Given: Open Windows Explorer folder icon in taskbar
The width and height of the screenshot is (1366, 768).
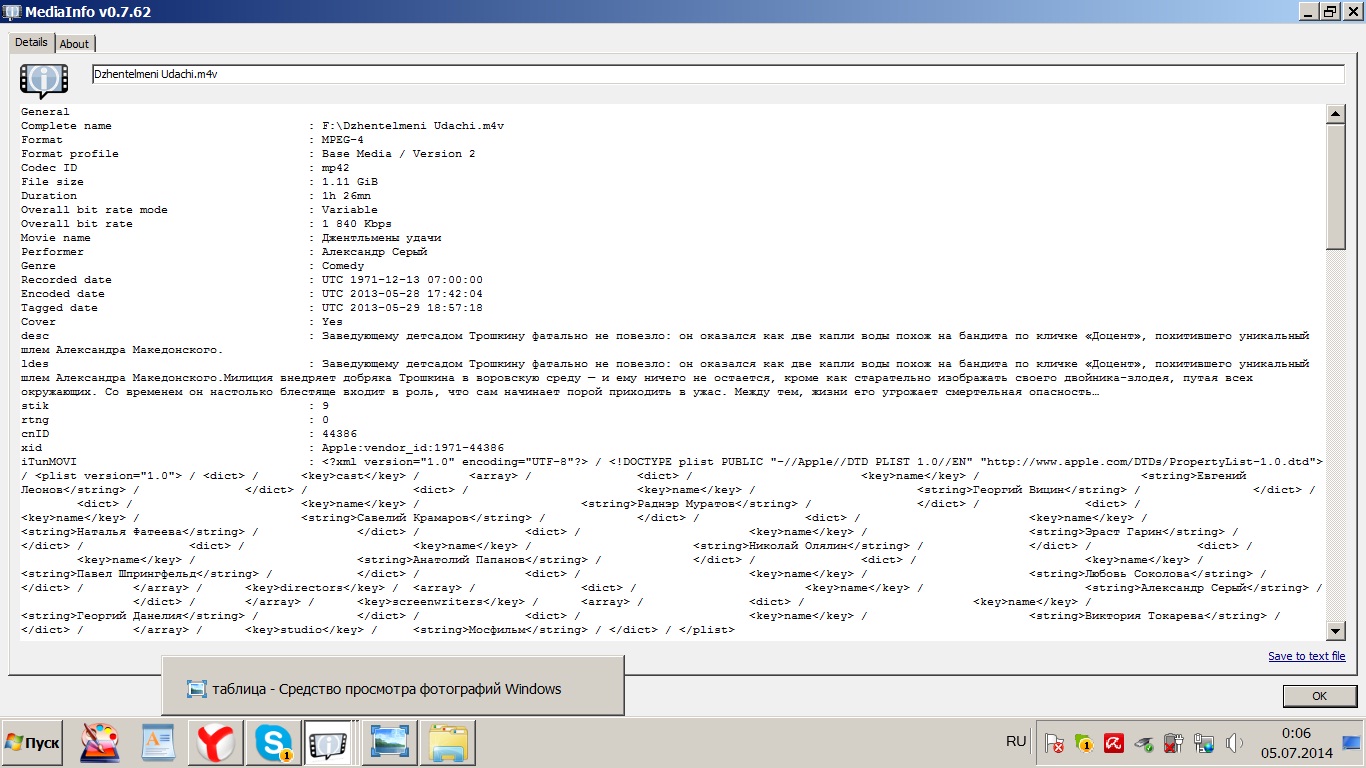Looking at the screenshot, I should [x=449, y=743].
